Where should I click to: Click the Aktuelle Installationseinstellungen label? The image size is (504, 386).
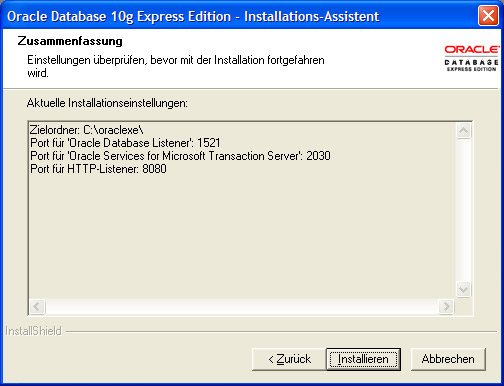(107, 103)
